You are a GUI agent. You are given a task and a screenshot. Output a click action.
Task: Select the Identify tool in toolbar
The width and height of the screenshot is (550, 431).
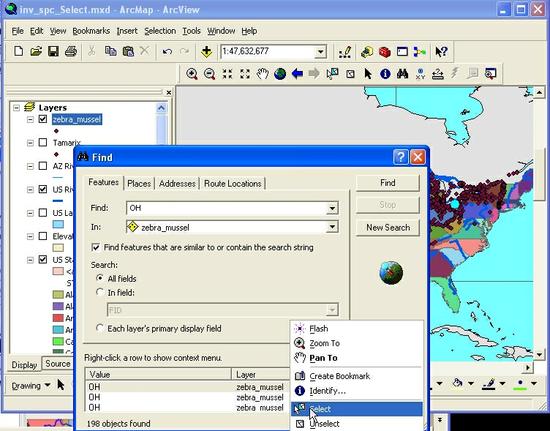coord(385,74)
